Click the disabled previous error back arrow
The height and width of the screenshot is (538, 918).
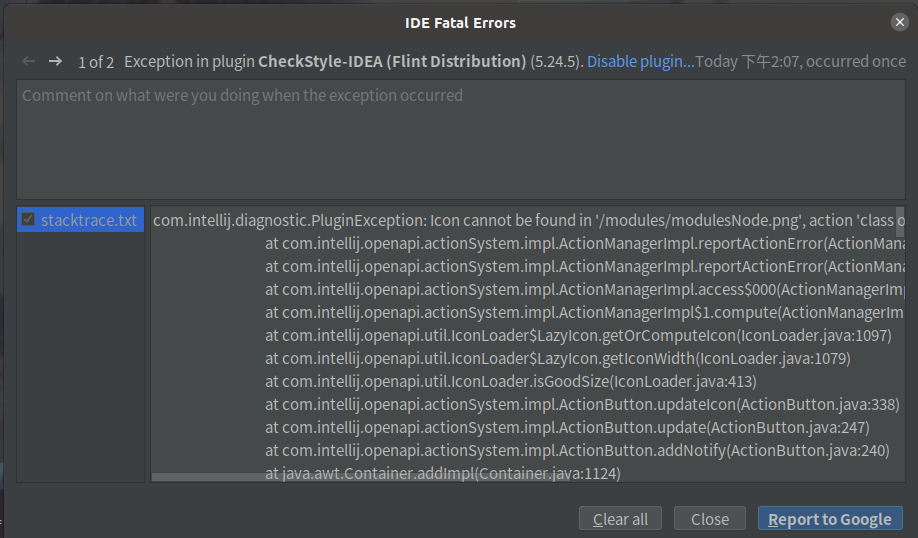[29, 61]
